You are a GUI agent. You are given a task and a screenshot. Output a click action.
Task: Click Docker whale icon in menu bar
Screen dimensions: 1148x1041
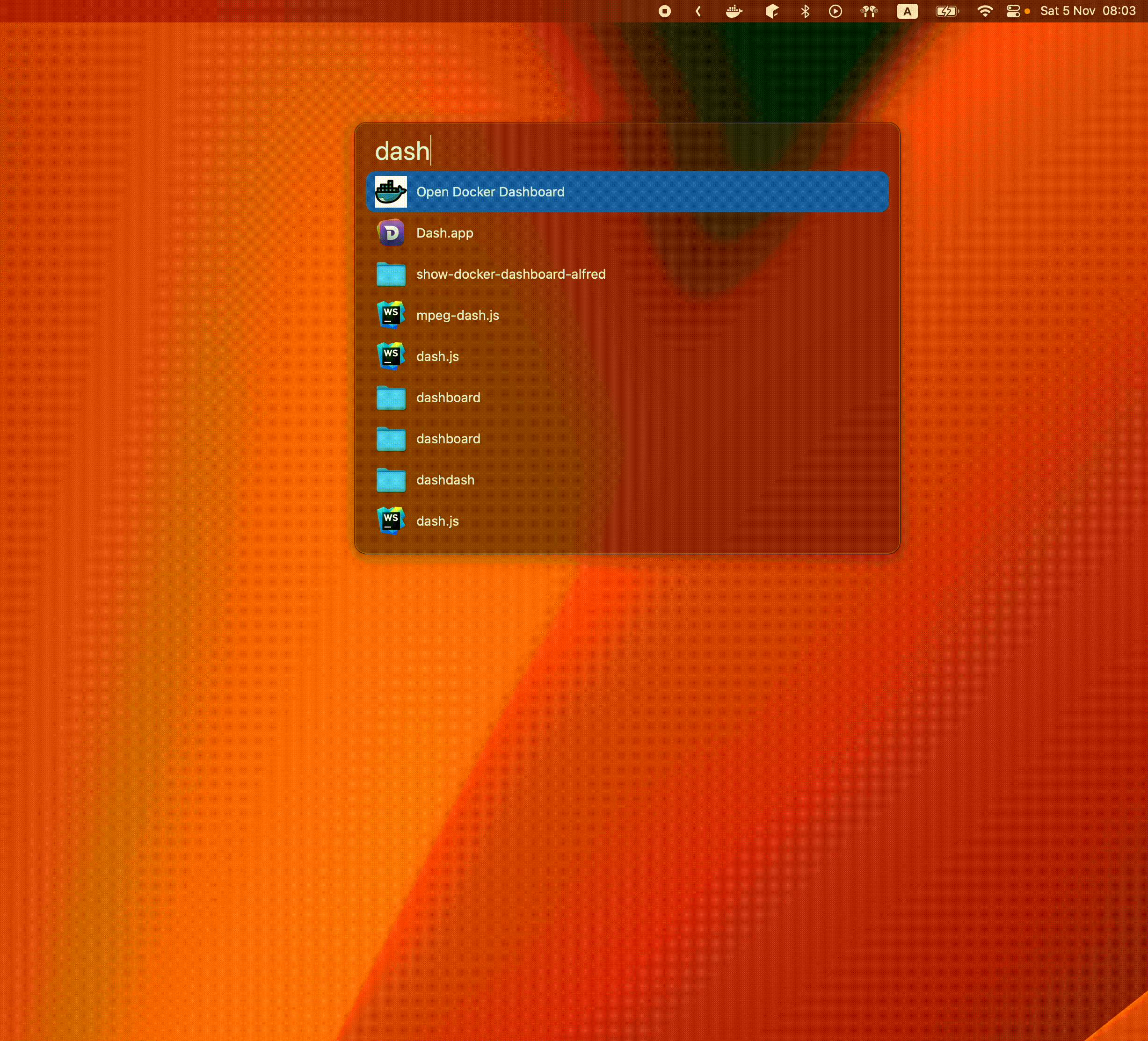pyautogui.click(x=734, y=11)
